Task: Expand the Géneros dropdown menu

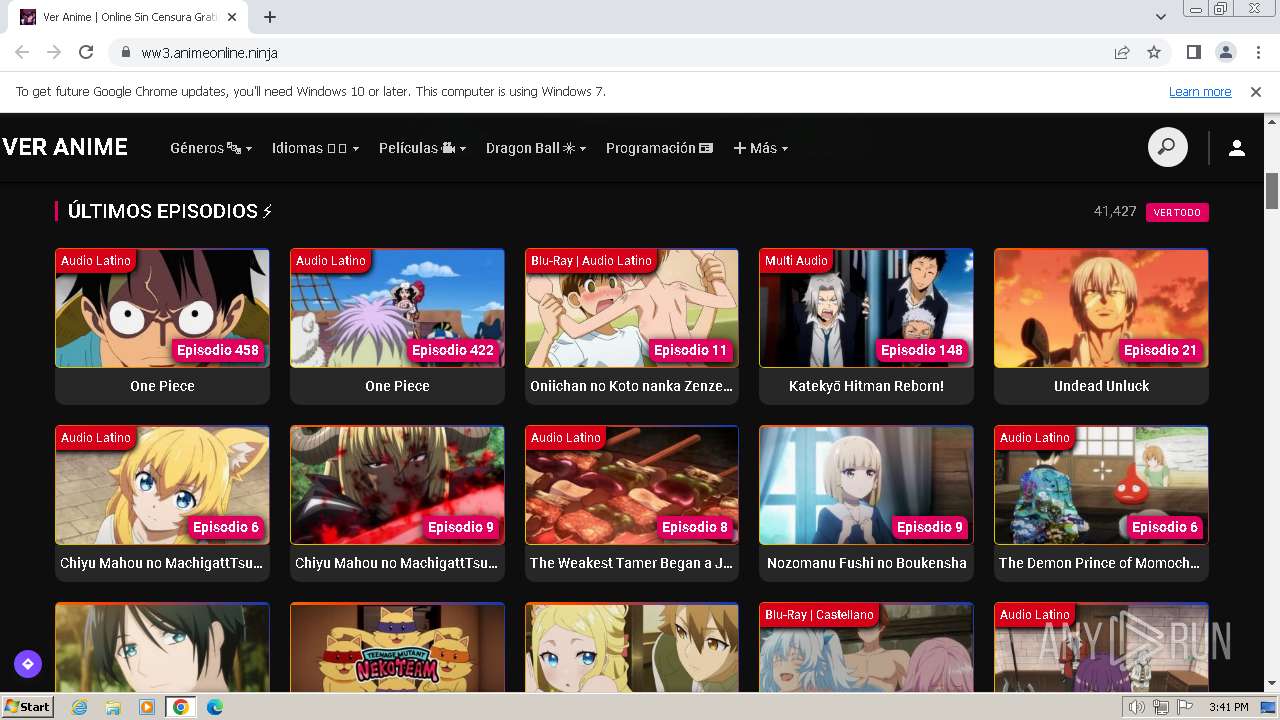Action: coord(211,148)
